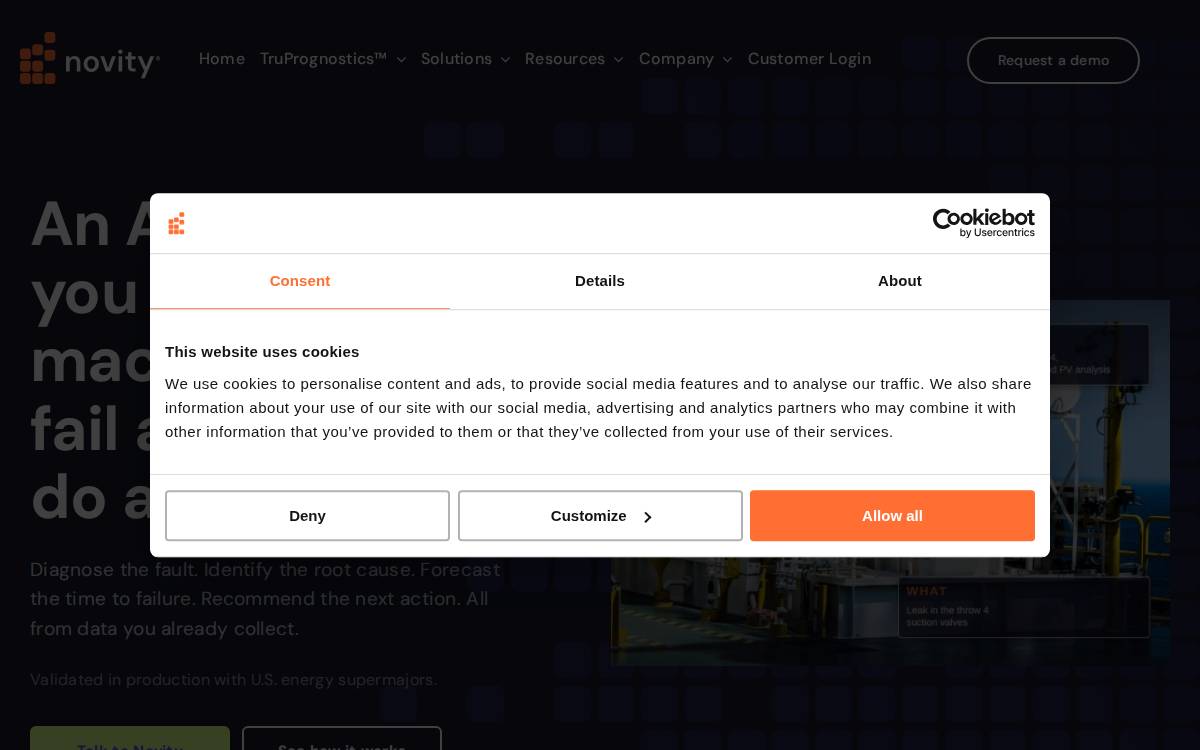Image resolution: width=1200 pixels, height=750 pixels.
Task: Click the small logo in cookie dialog
Action: 176,223
